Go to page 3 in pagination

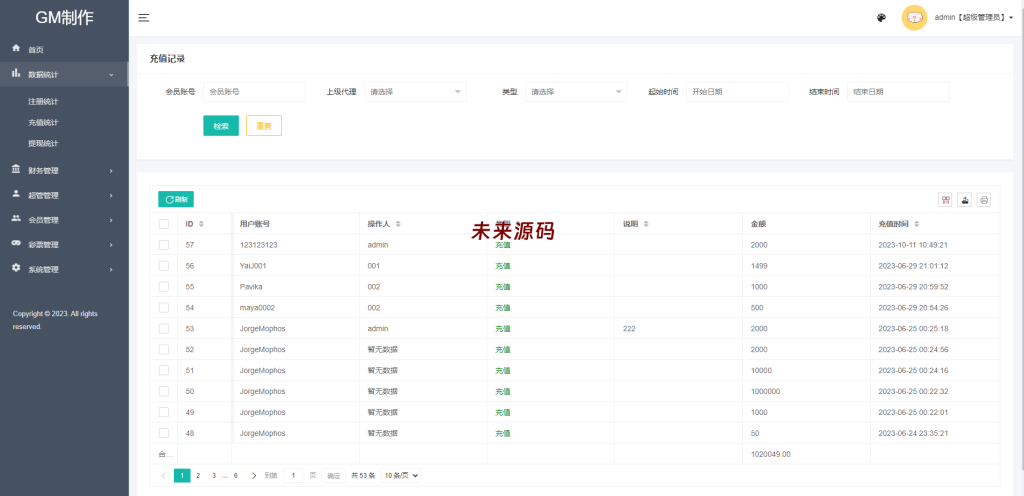[x=214, y=476]
